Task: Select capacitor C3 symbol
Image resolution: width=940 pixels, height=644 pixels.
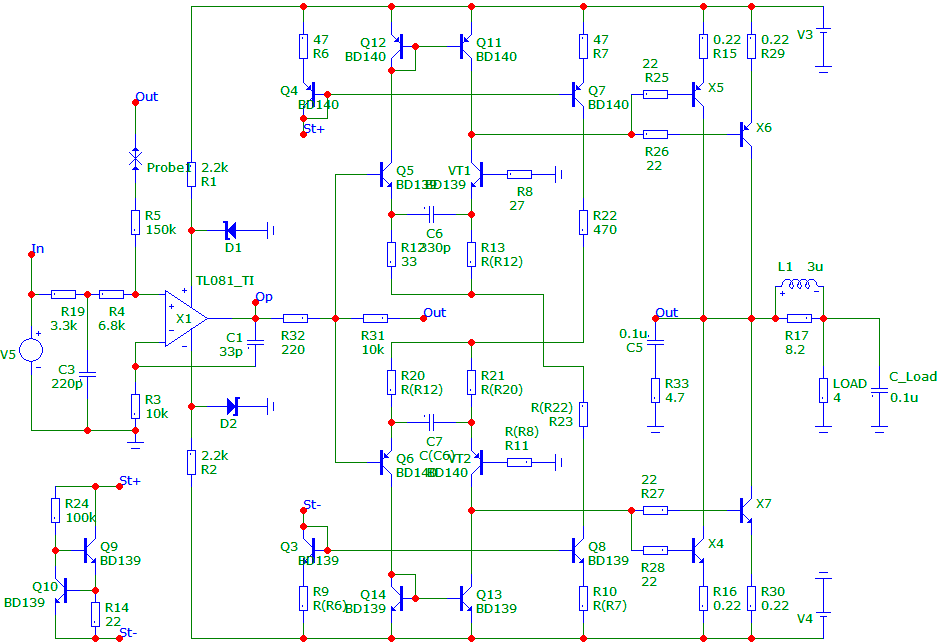Action: (88, 374)
